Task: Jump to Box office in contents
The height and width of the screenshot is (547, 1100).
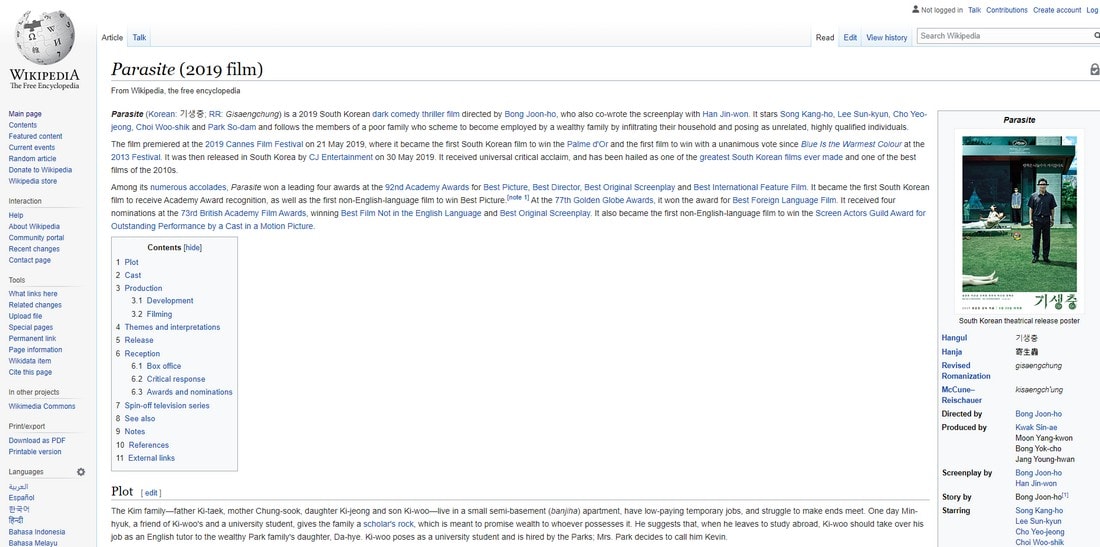Action: (x=163, y=366)
